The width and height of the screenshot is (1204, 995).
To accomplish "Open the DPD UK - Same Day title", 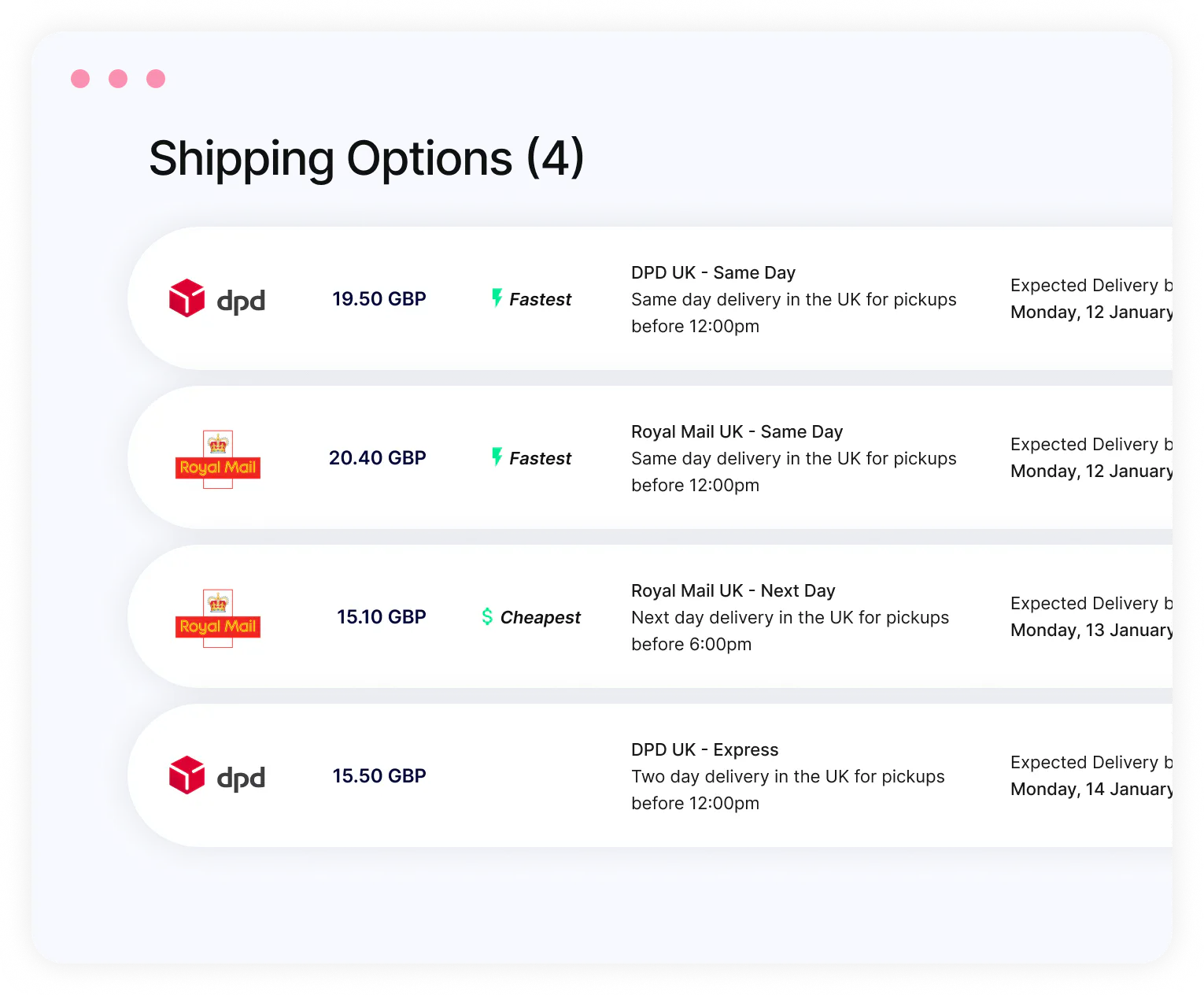I will click(713, 273).
